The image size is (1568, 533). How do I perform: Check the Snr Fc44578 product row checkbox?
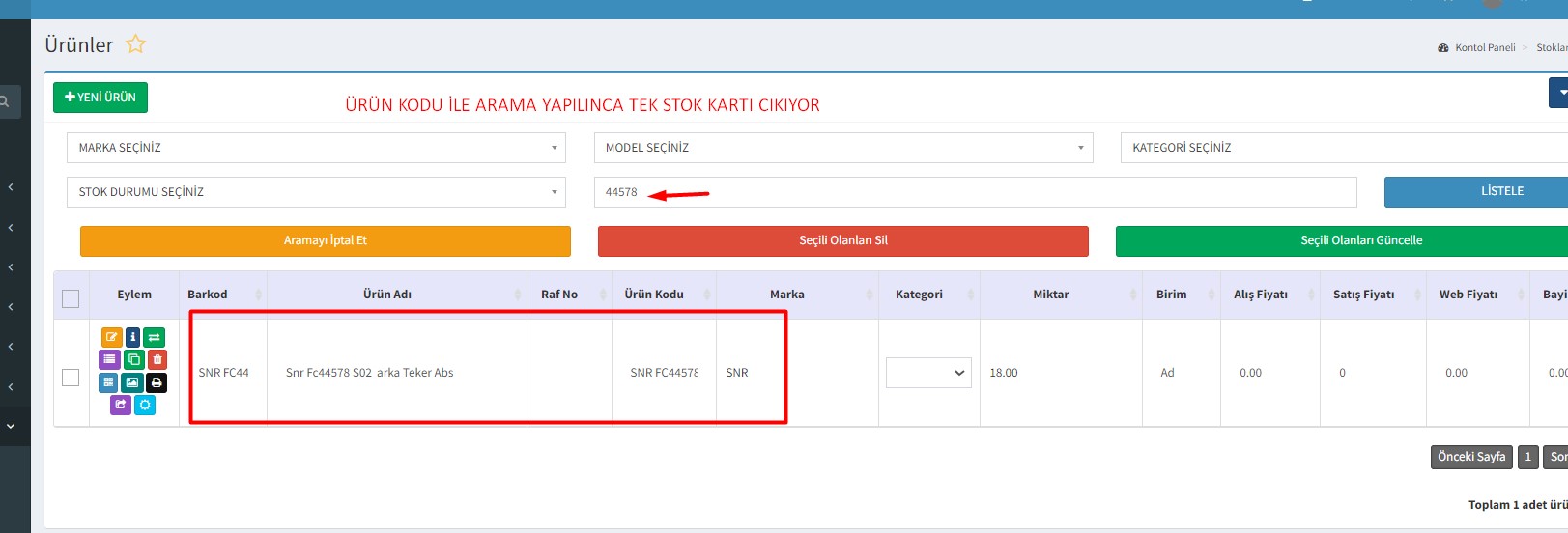(x=71, y=377)
